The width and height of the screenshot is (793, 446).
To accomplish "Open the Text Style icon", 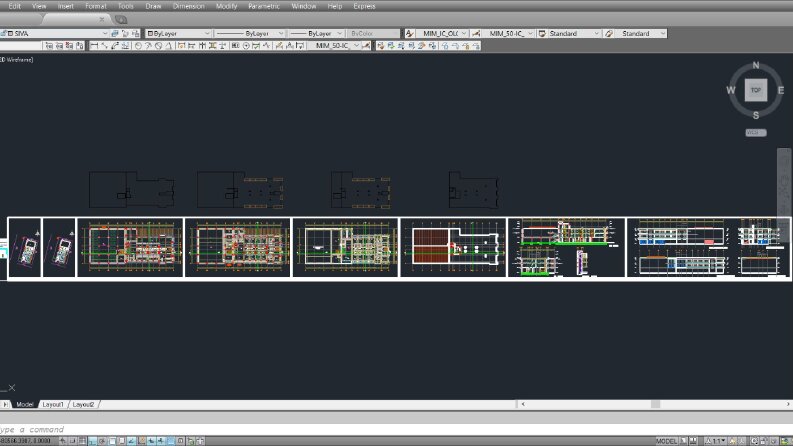I will [x=410, y=33].
